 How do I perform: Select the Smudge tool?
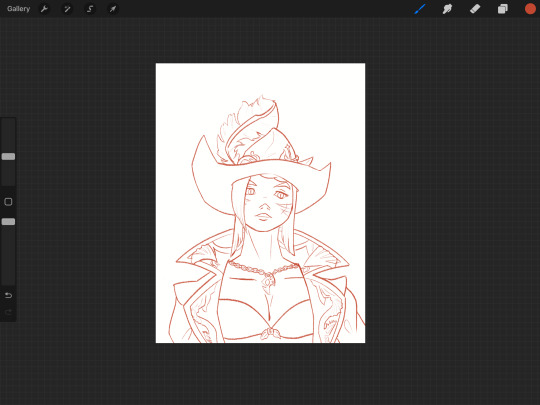(447, 9)
